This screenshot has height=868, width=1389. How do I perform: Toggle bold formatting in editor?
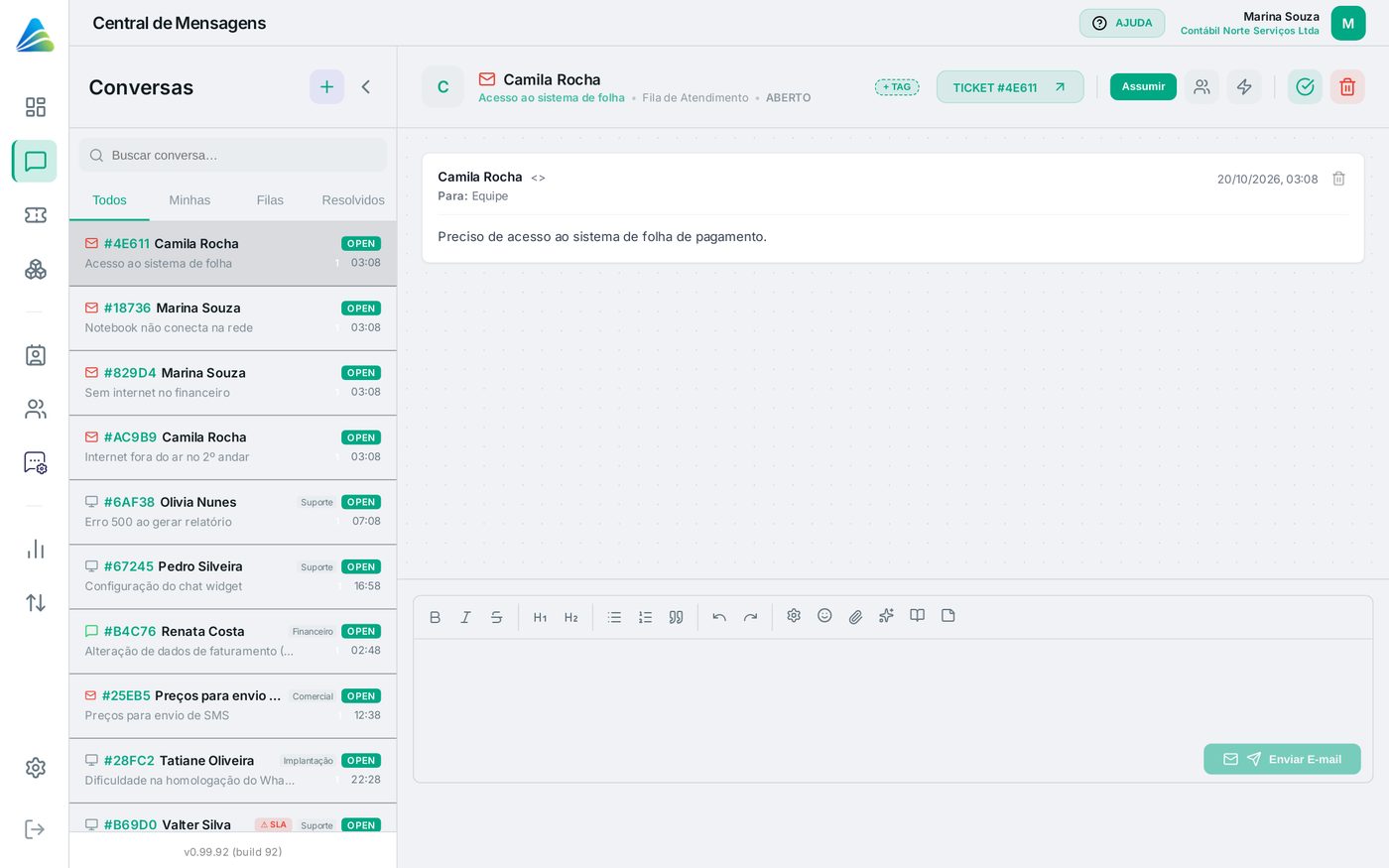pyautogui.click(x=435, y=617)
